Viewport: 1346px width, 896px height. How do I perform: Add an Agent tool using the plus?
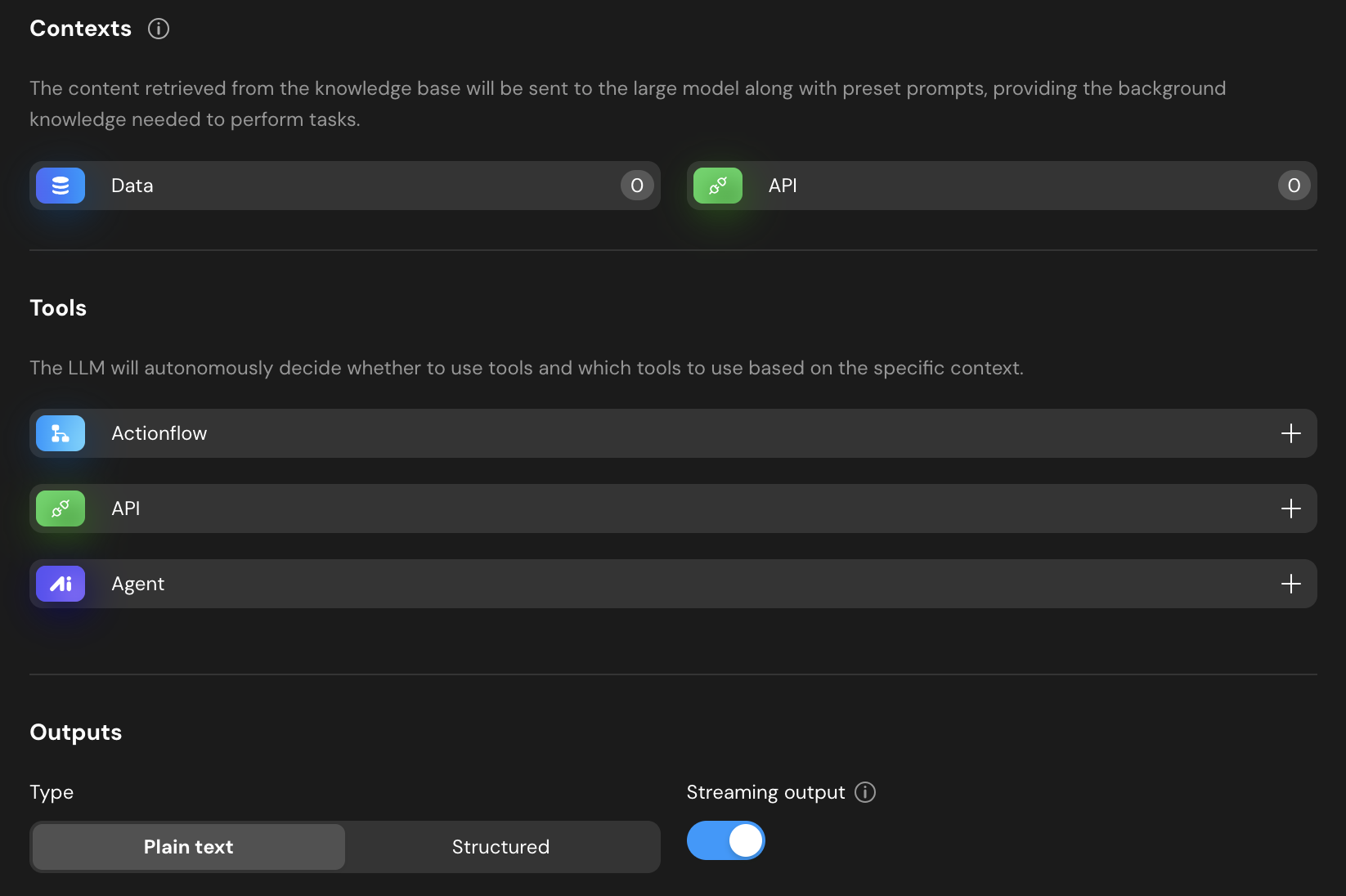(1290, 584)
